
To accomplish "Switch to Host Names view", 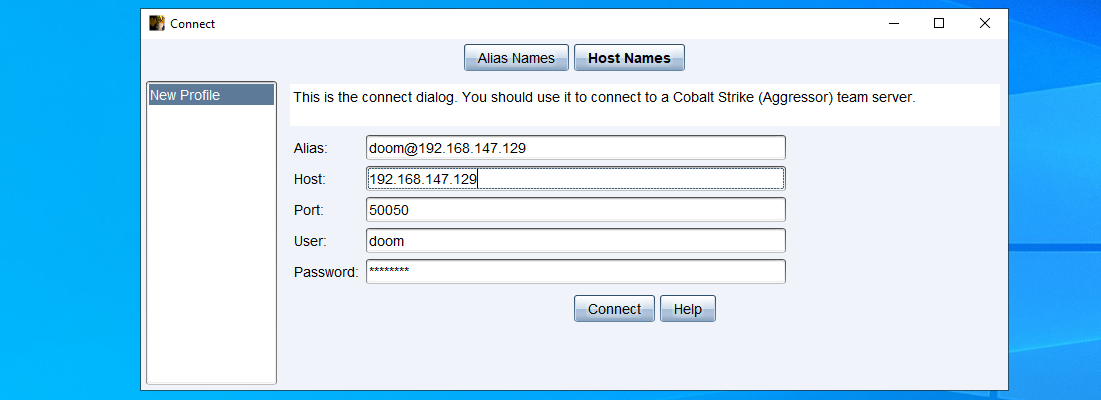I will click(x=629, y=58).
